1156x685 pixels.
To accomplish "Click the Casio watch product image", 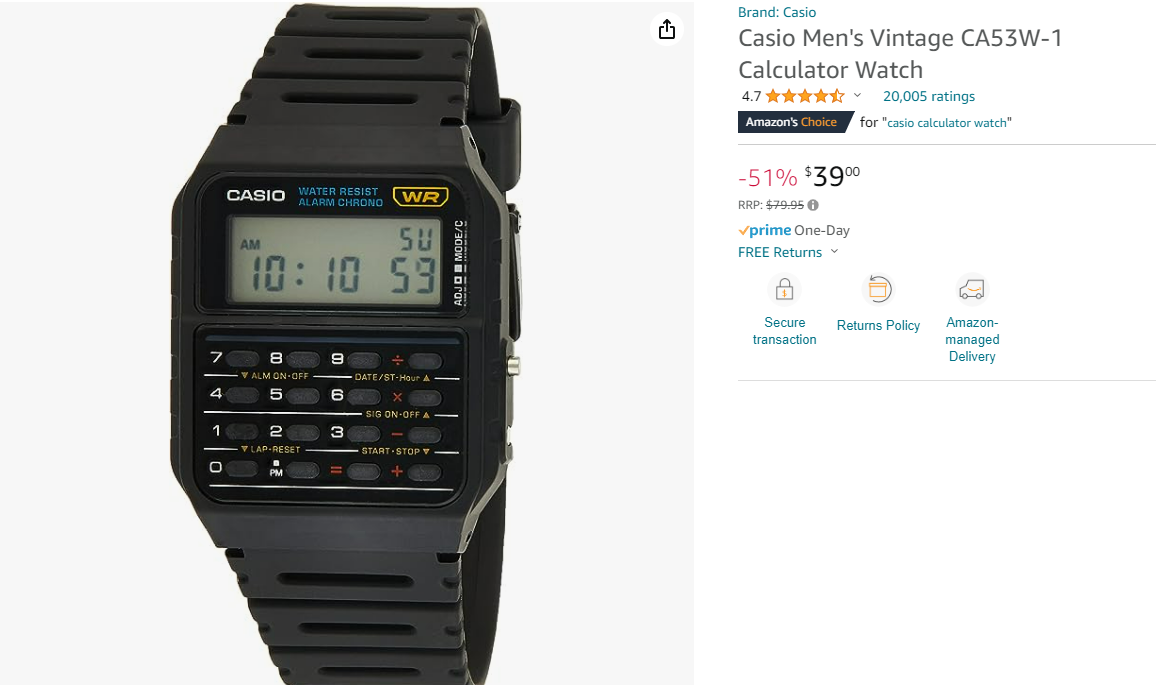I will pos(347,344).
